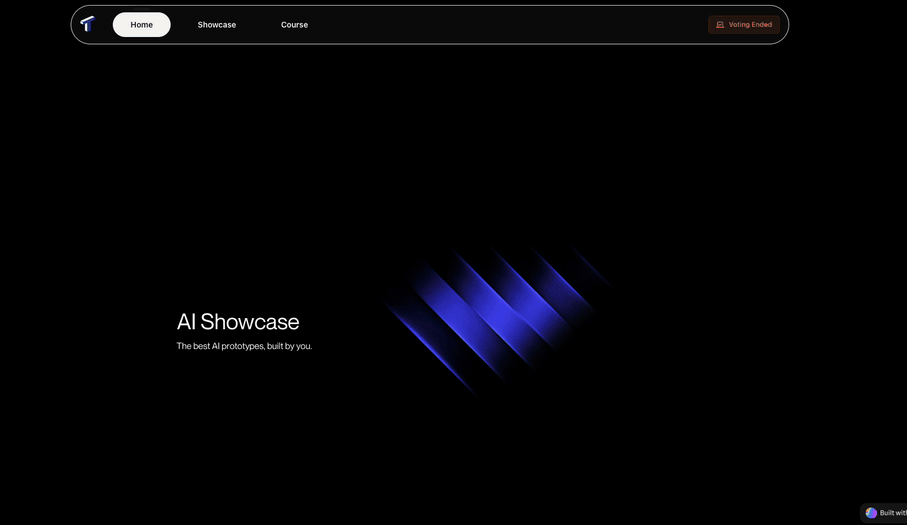
Task: Click the 'Built with' badge icon
Action: (x=871, y=513)
